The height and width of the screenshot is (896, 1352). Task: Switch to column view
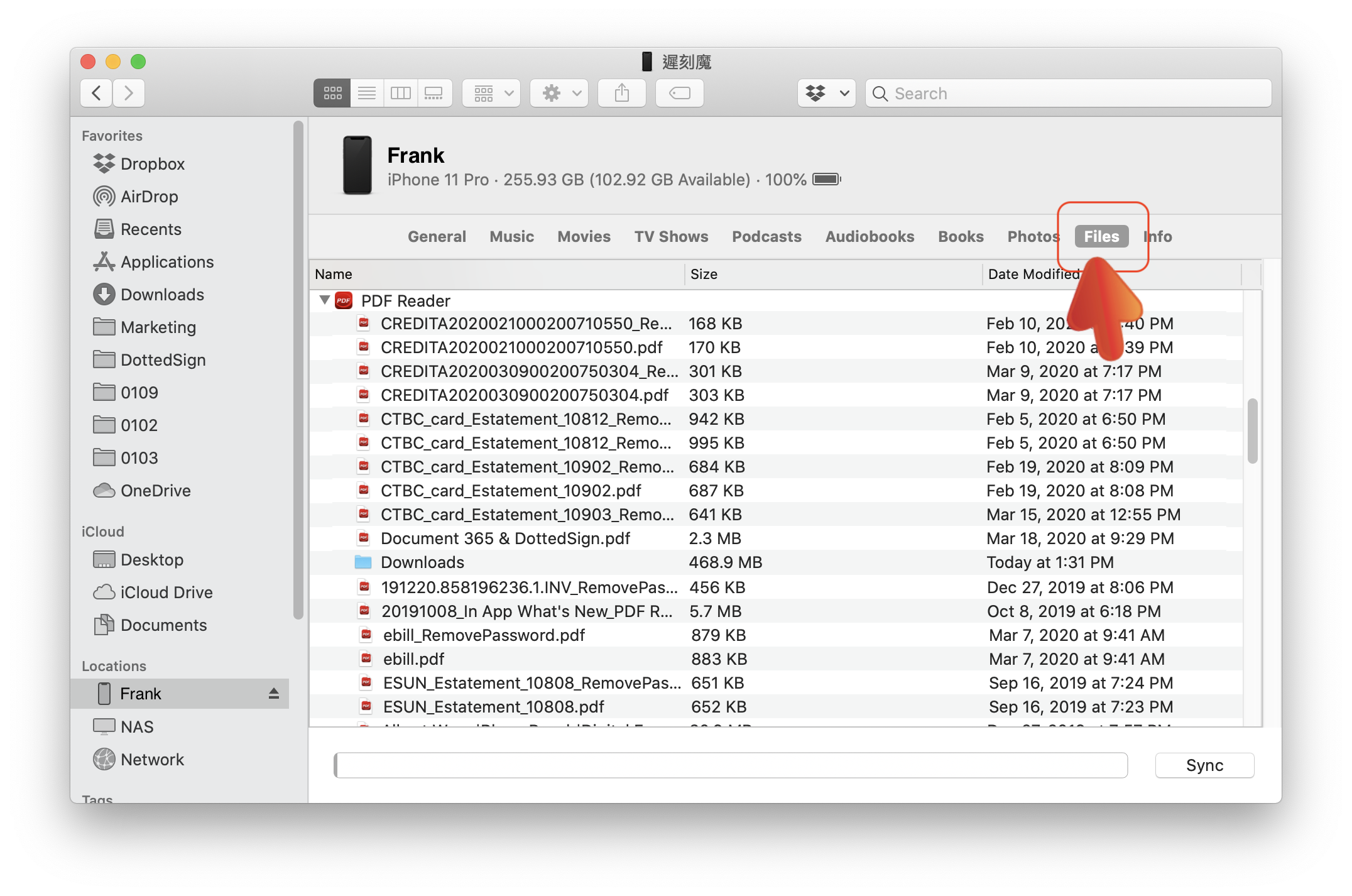click(401, 94)
